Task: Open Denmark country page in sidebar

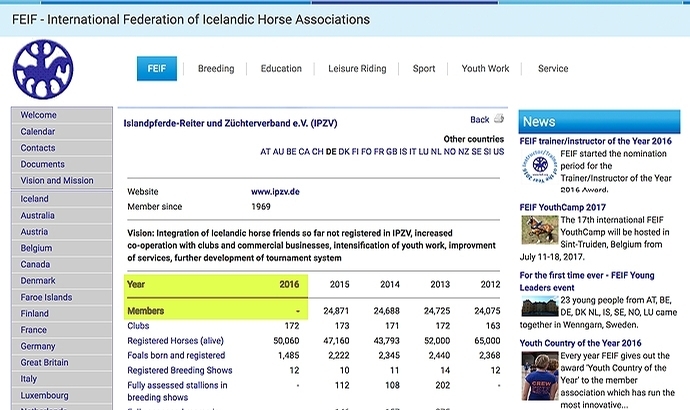Action: pyautogui.click(x=62, y=280)
